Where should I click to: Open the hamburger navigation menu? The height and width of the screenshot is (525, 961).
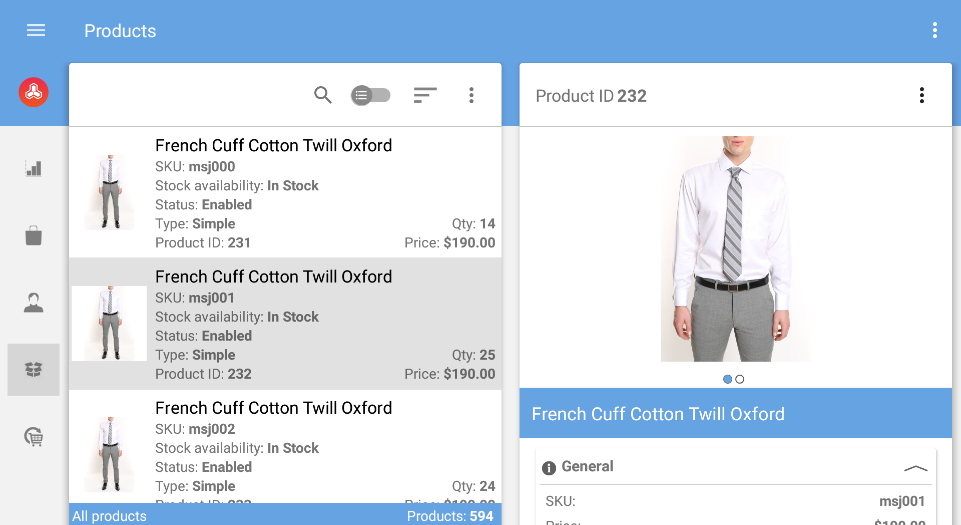36,30
